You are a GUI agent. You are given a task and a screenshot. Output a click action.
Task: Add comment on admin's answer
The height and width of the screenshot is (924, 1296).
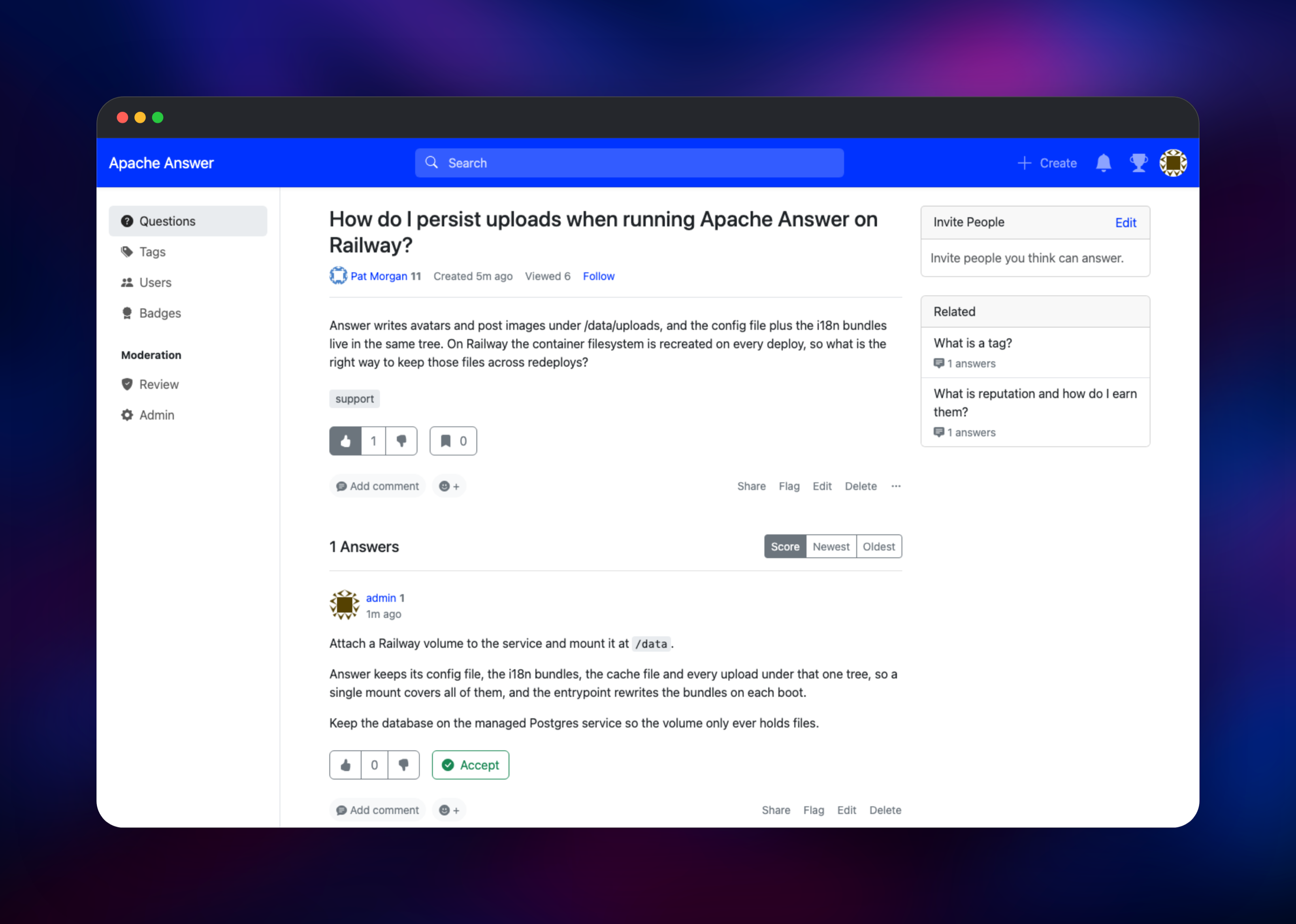377,810
